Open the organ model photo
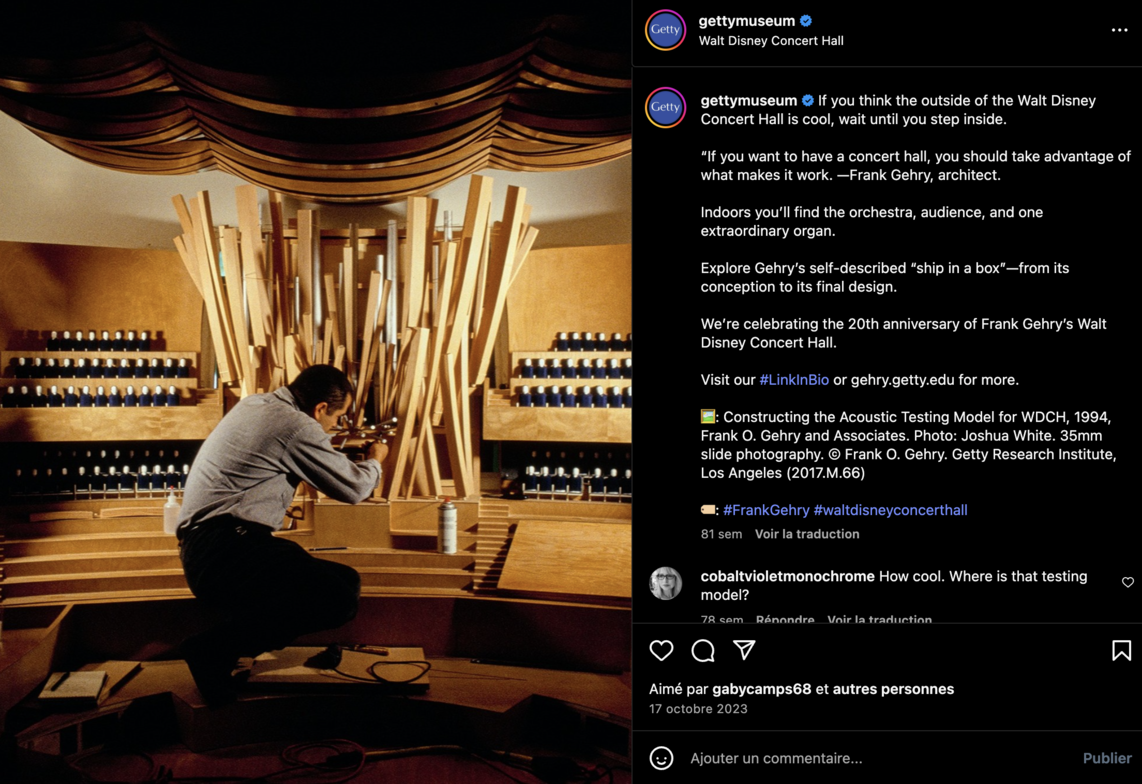Viewport: 1142px width, 784px height. click(x=316, y=392)
